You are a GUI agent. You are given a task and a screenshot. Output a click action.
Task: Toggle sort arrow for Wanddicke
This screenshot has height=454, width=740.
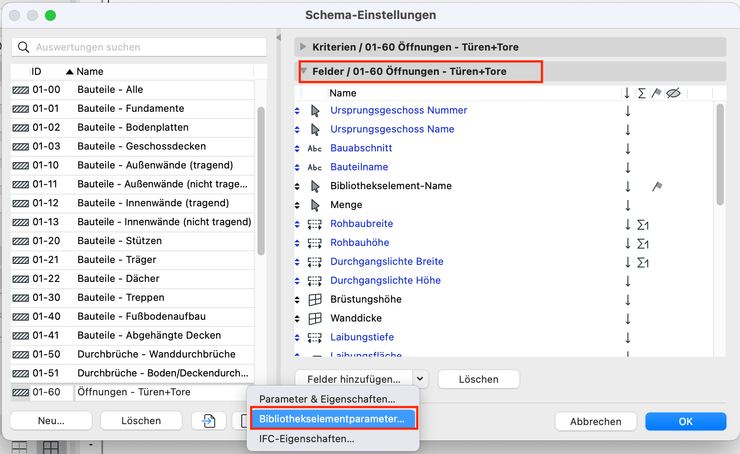coord(628,319)
